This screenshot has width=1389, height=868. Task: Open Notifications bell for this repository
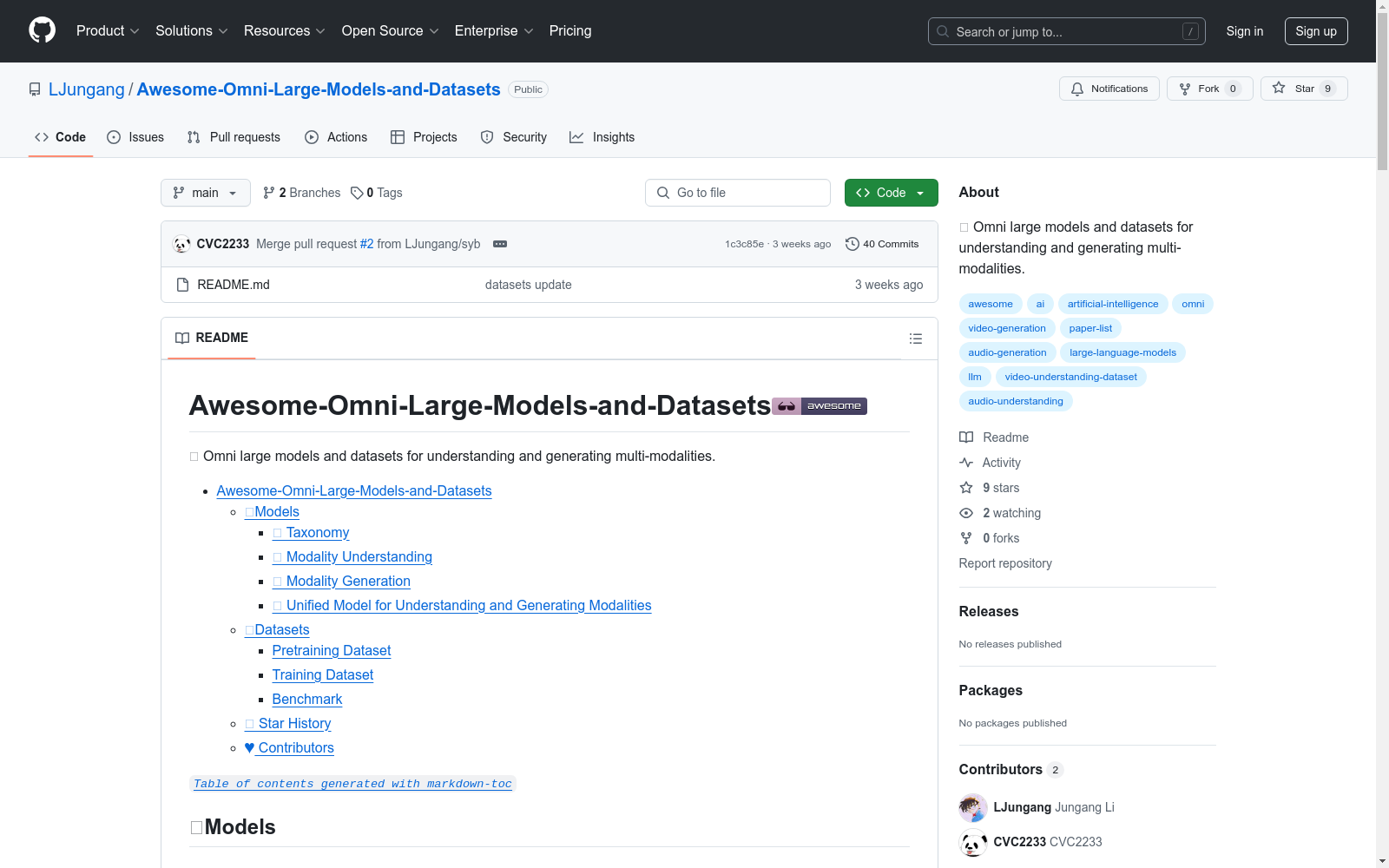(x=1109, y=89)
